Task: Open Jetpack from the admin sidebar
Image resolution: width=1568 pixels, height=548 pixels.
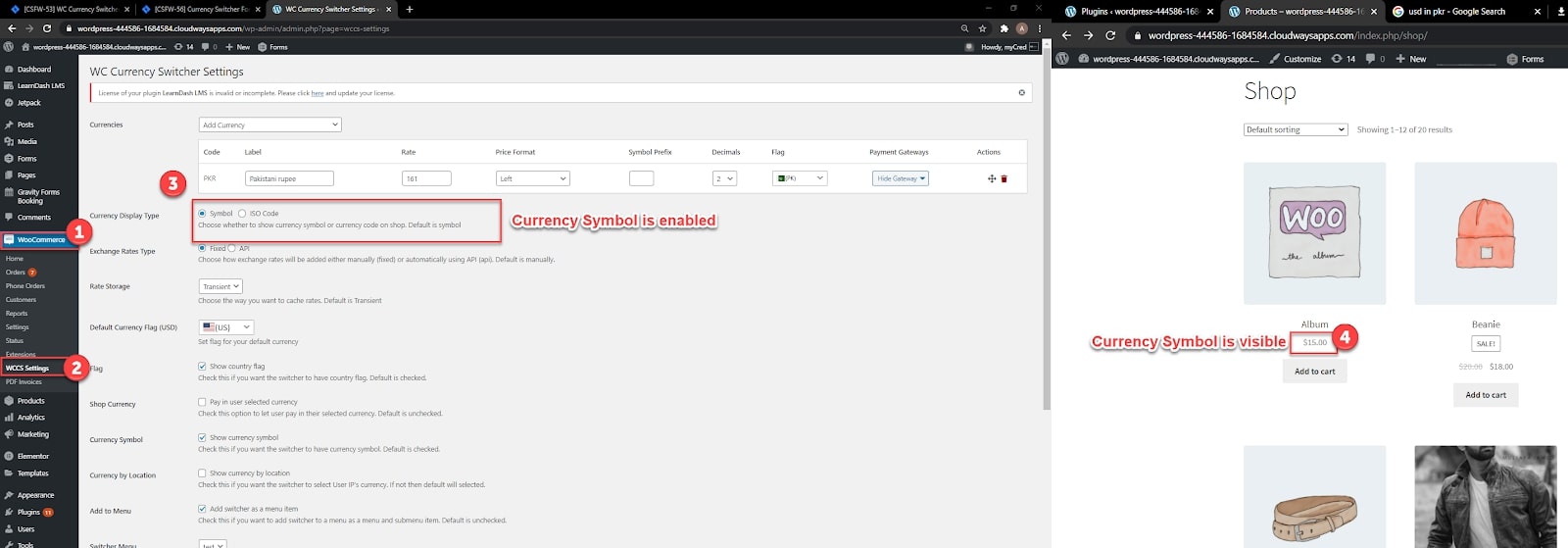Action: tap(28, 102)
